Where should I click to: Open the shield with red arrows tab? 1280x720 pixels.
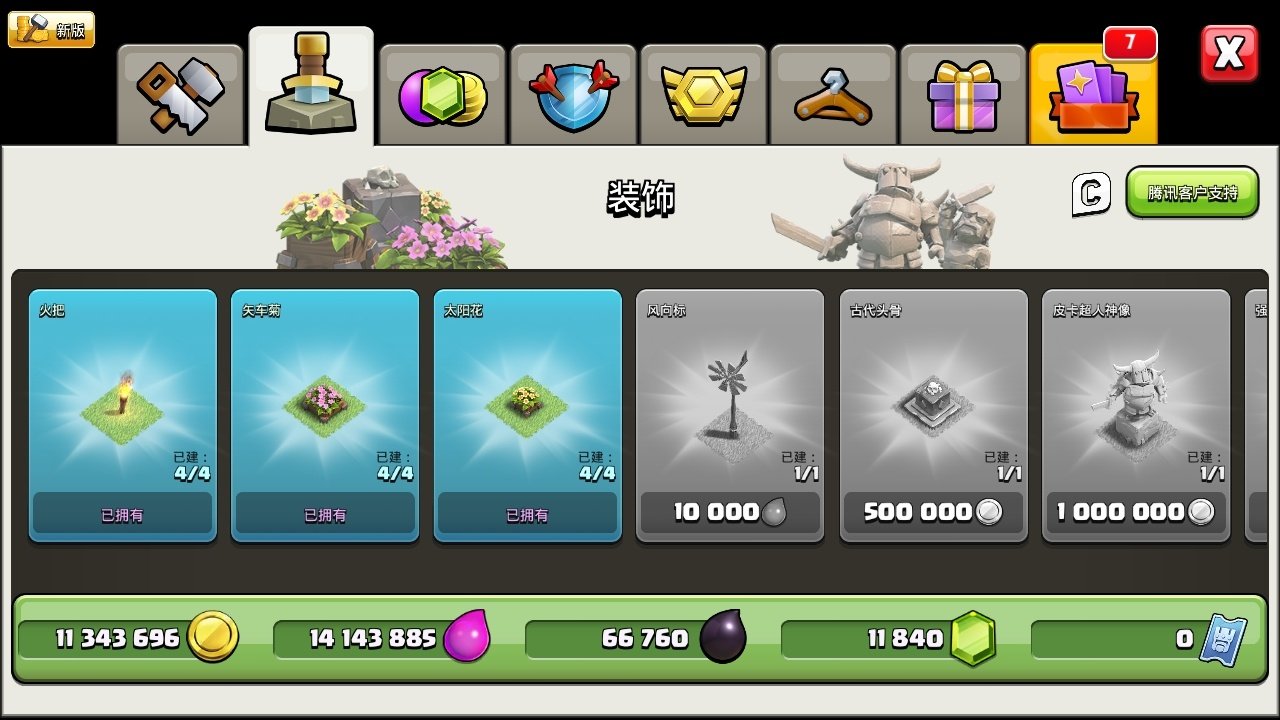tap(573, 95)
